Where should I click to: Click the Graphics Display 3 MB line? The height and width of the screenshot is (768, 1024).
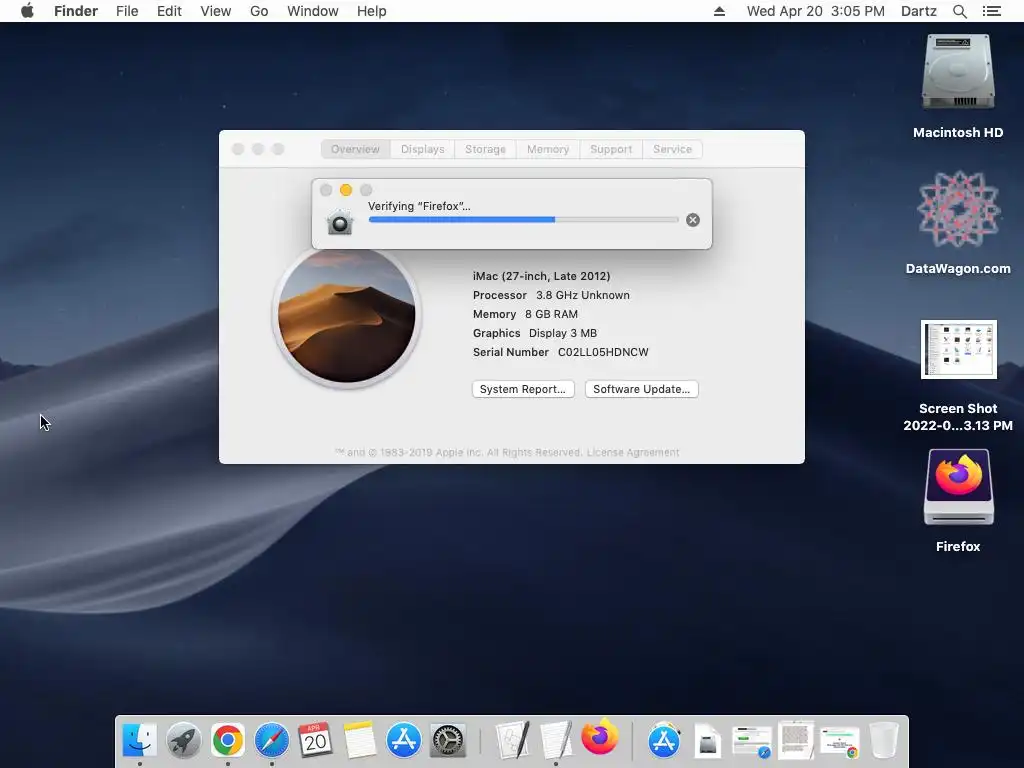coord(535,333)
